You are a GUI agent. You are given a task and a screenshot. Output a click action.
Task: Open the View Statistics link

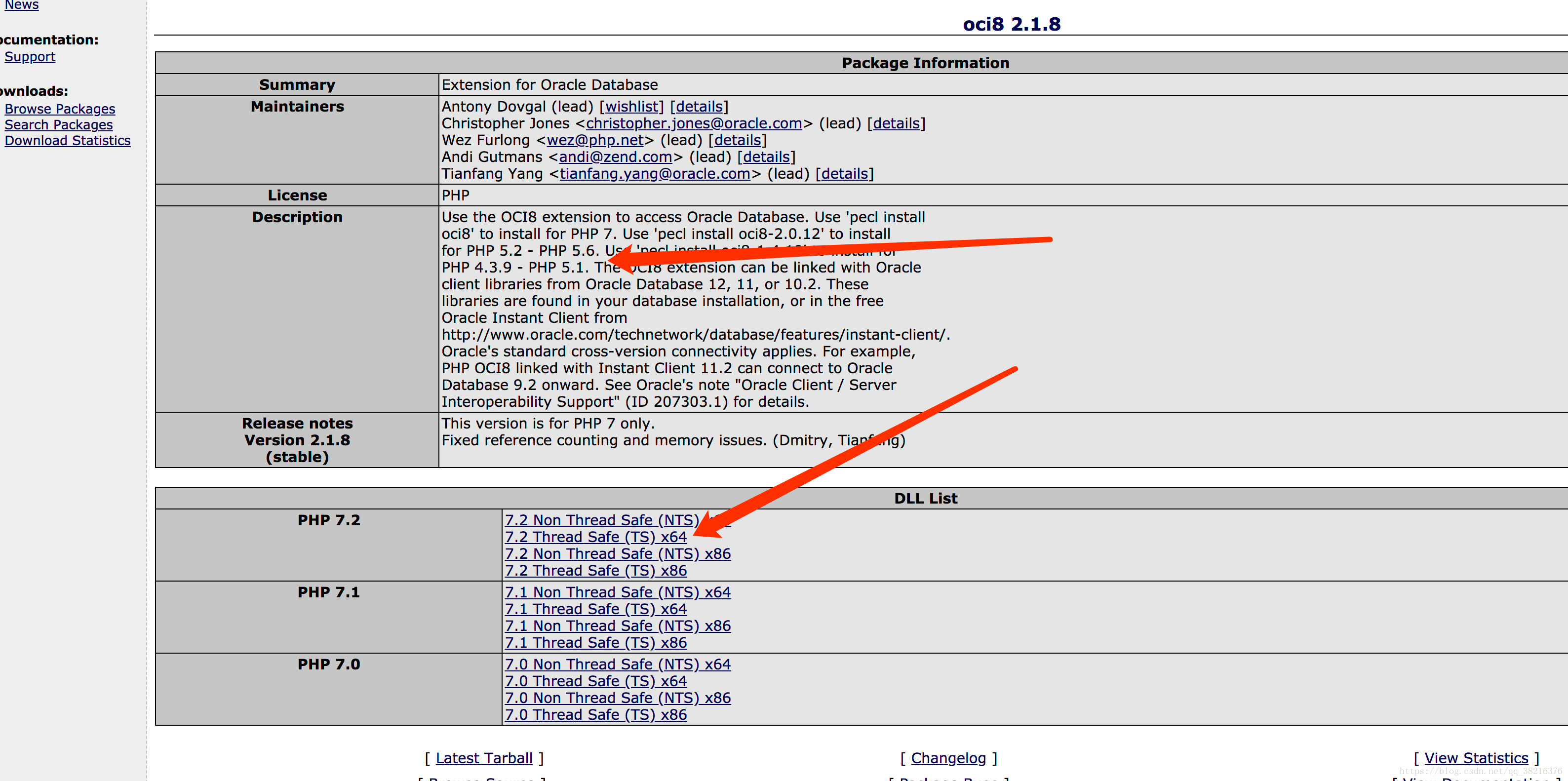point(1476,758)
